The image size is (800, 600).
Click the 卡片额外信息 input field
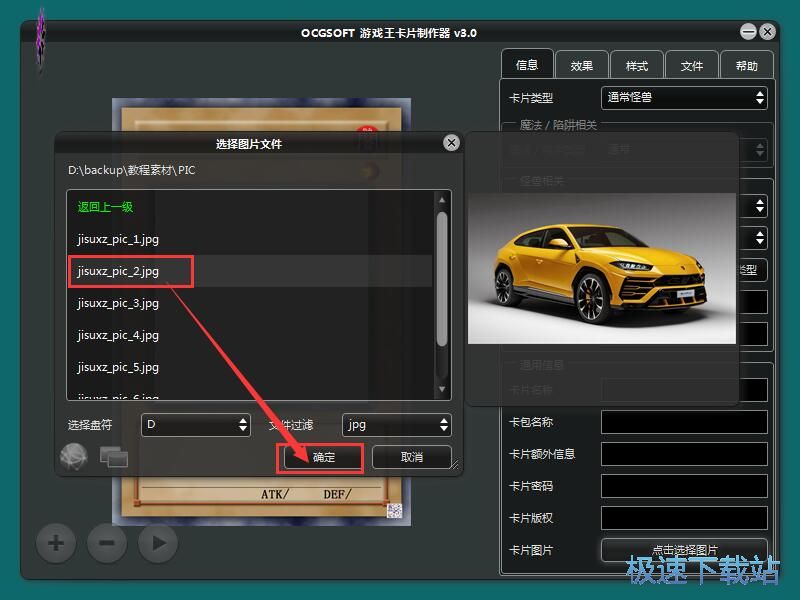[x=684, y=454]
